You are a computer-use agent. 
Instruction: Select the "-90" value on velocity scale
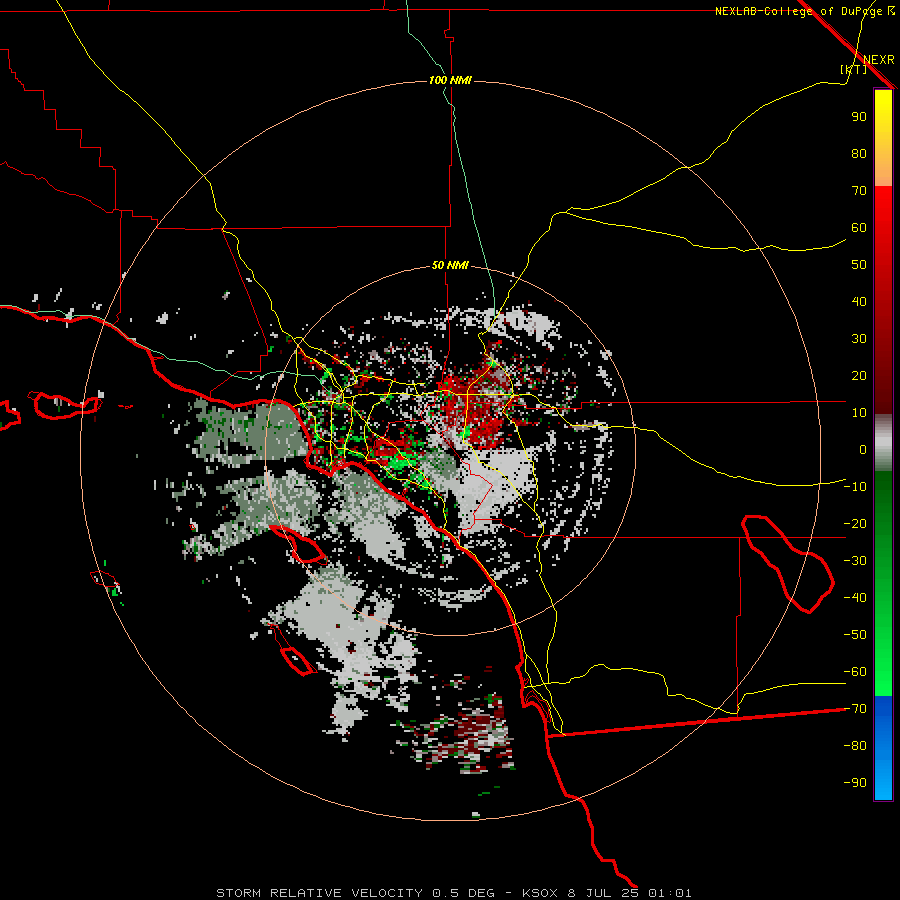pyautogui.click(x=855, y=783)
